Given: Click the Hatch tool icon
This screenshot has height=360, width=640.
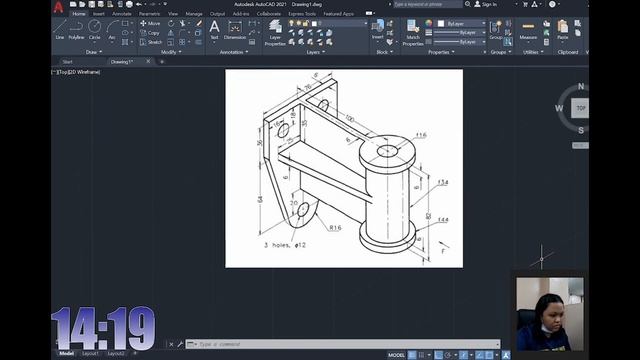Looking at the screenshot, I should tap(125, 42).
